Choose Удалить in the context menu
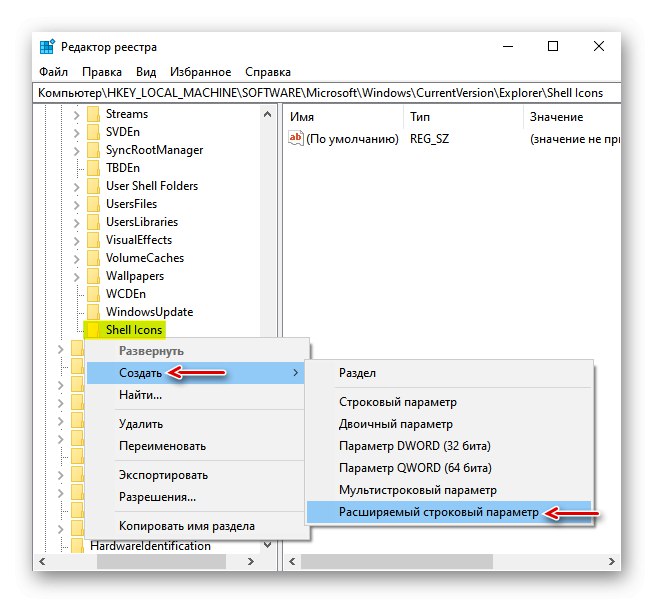Image resolution: width=653 pixels, height=603 pixels. [x=195, y=424]
